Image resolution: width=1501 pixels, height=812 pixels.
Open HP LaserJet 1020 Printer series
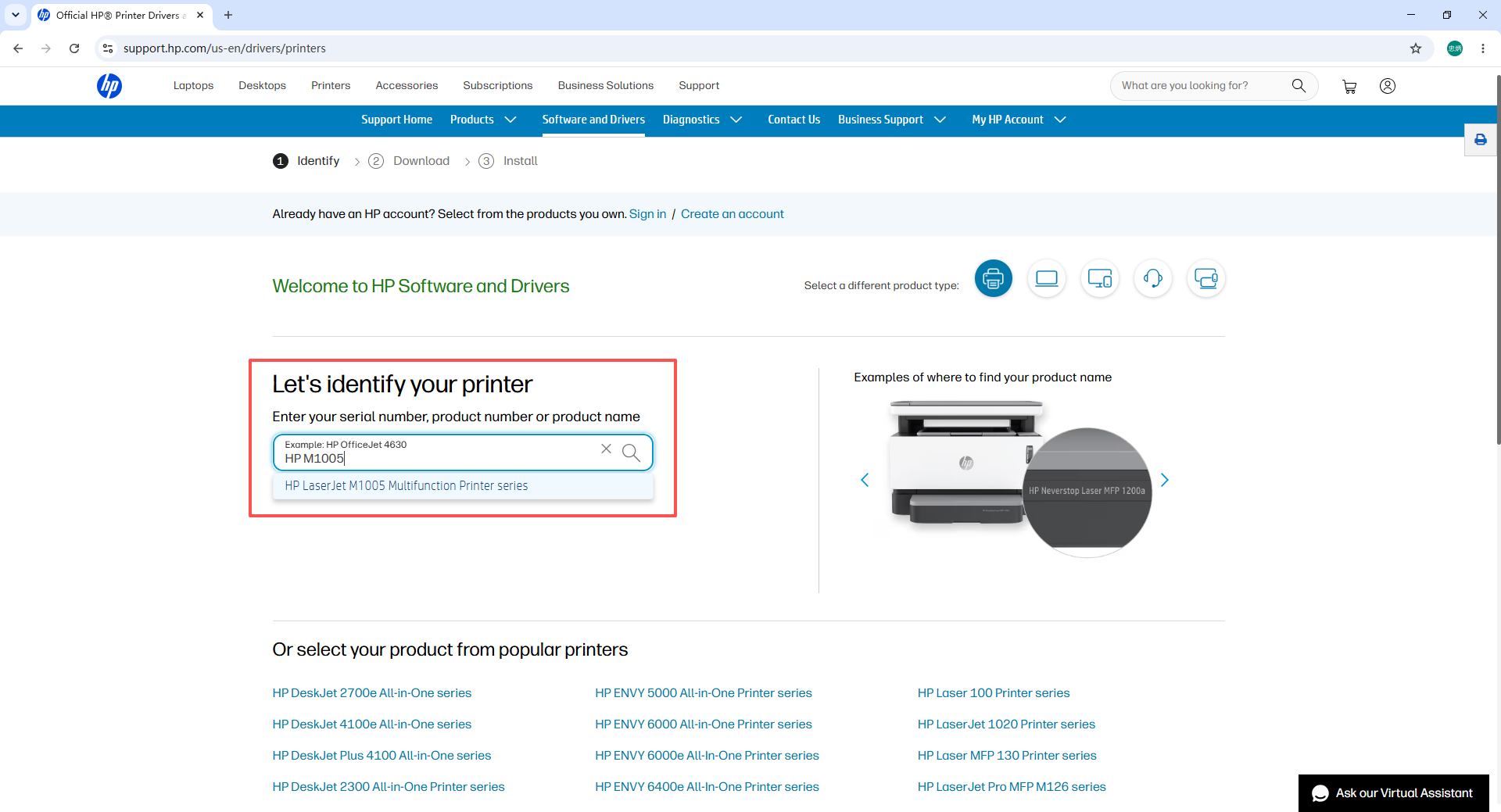1006,724
